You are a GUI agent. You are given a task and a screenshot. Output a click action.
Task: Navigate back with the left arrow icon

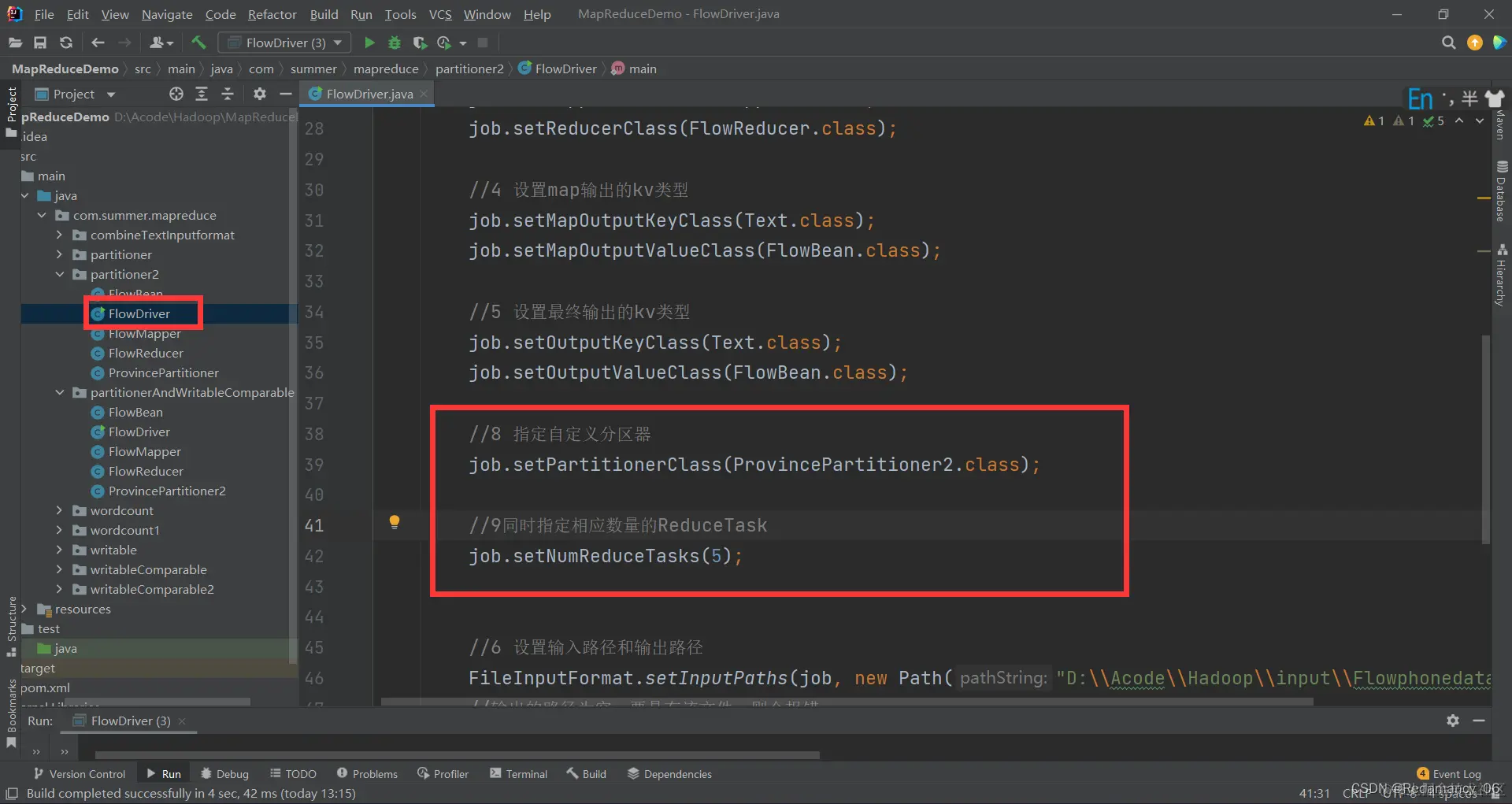tap(98, 43)
